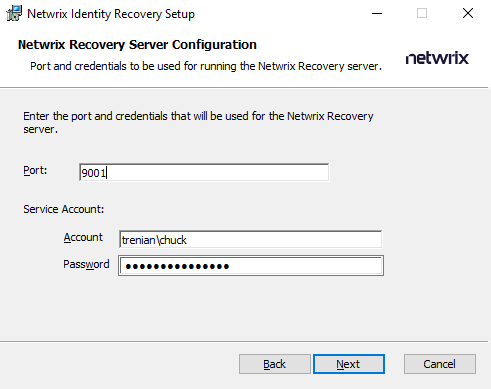This screenshot has height=389, width=491.
Task: Click into the Password field
Action: (251, 266)
